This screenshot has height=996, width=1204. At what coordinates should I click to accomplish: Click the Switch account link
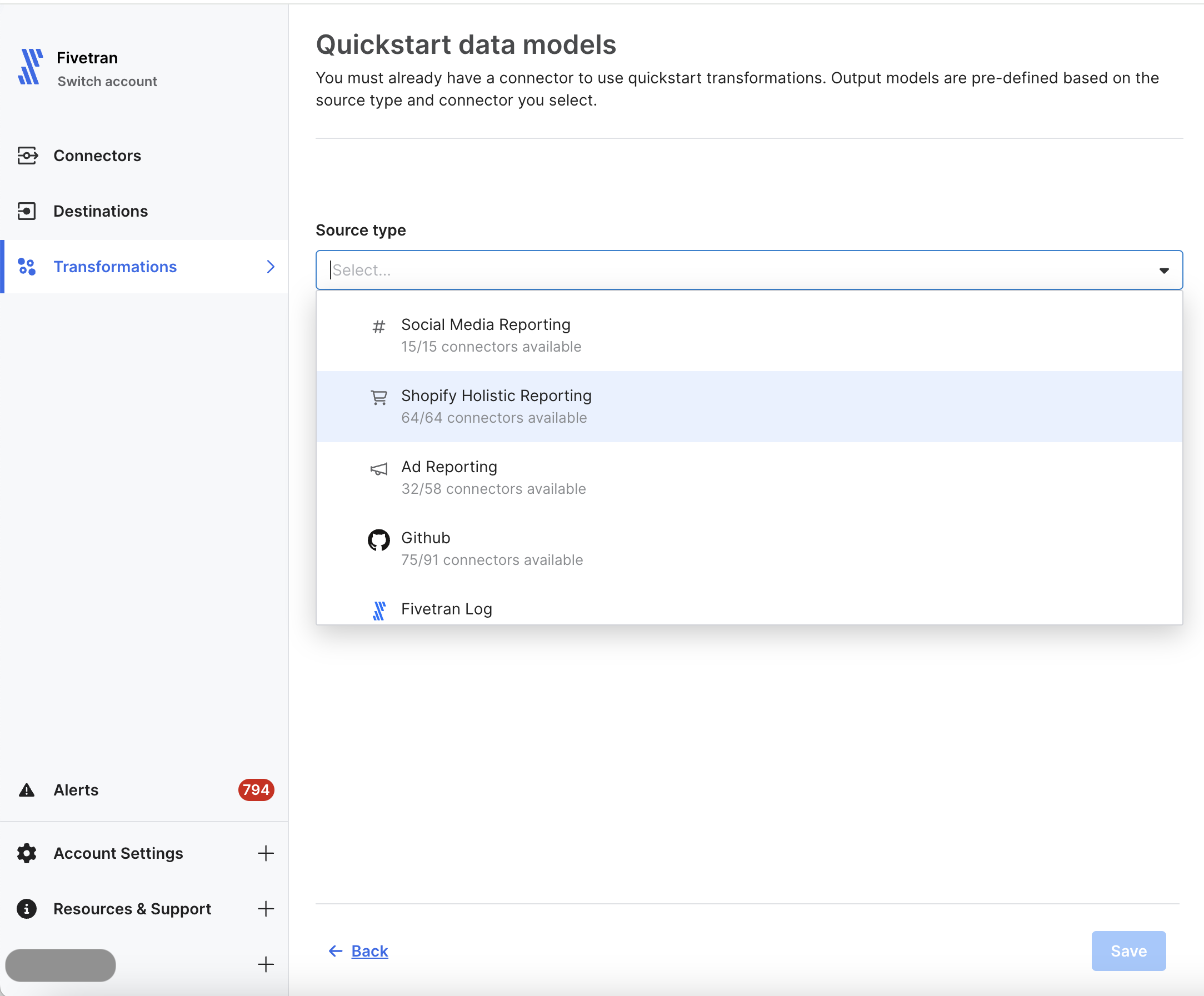[107, 81]
